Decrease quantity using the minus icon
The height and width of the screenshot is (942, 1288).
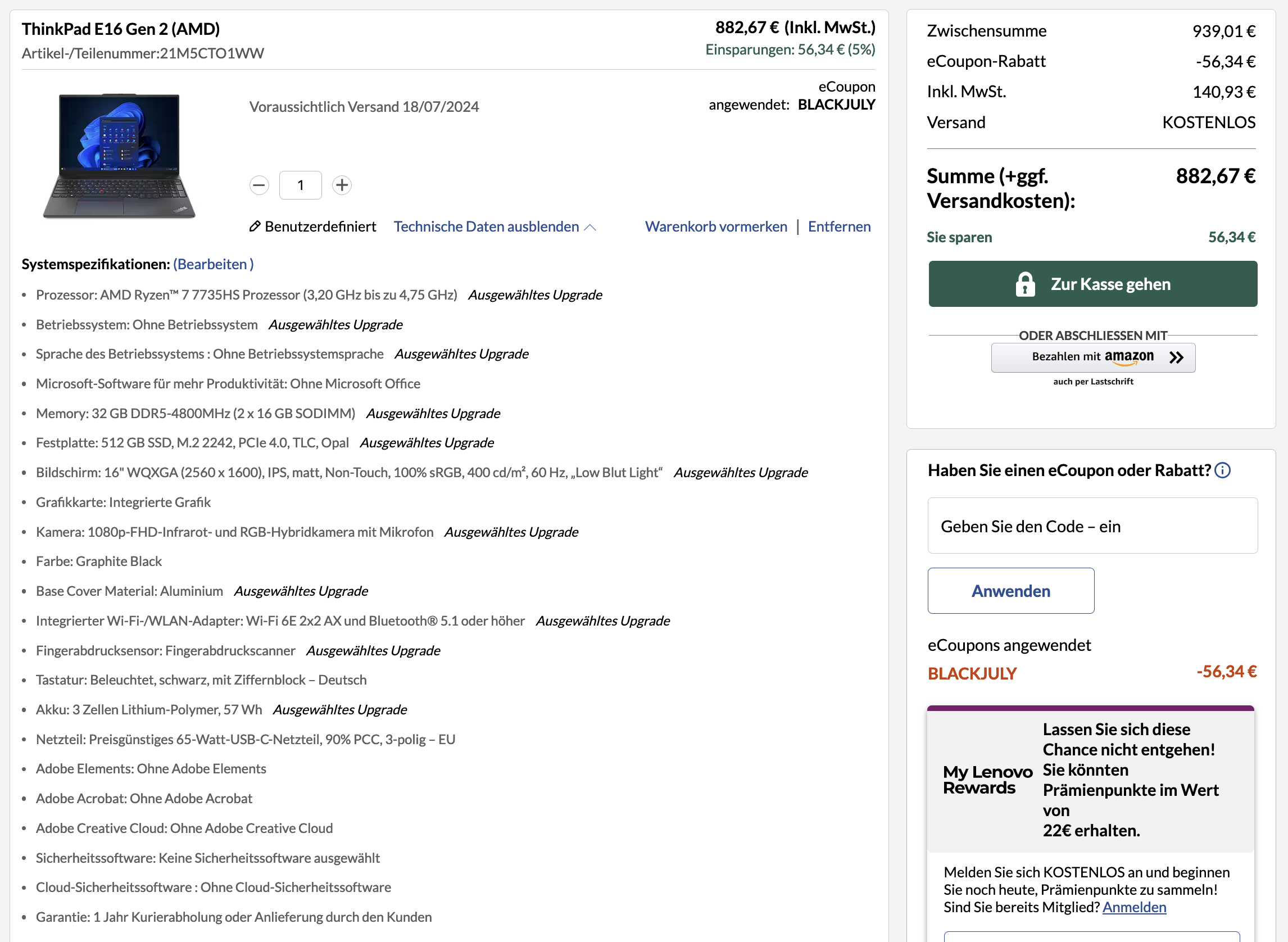(259, 185)
